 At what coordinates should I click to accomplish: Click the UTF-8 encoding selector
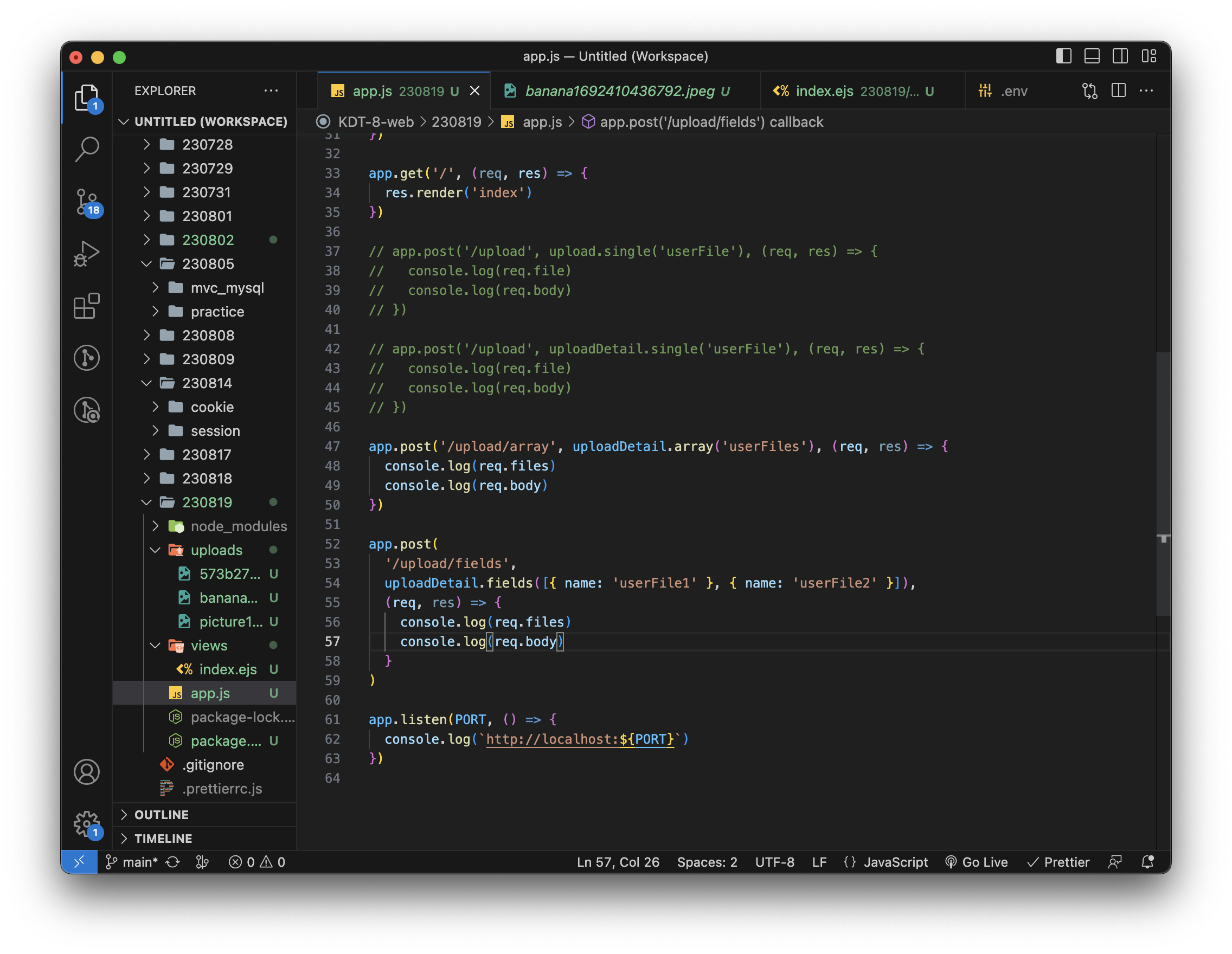(x=774, y=862)
